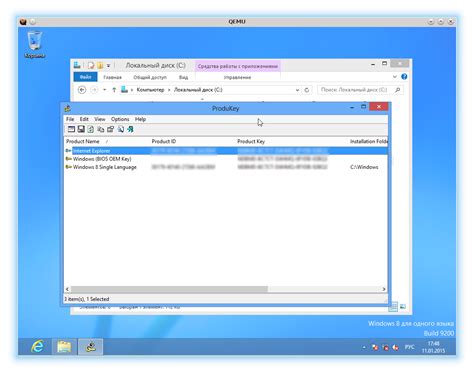This screenshot has height=374, width=474.
Task: Select the Windows (BIOS OEM Key) row
Action: (226, 159)
